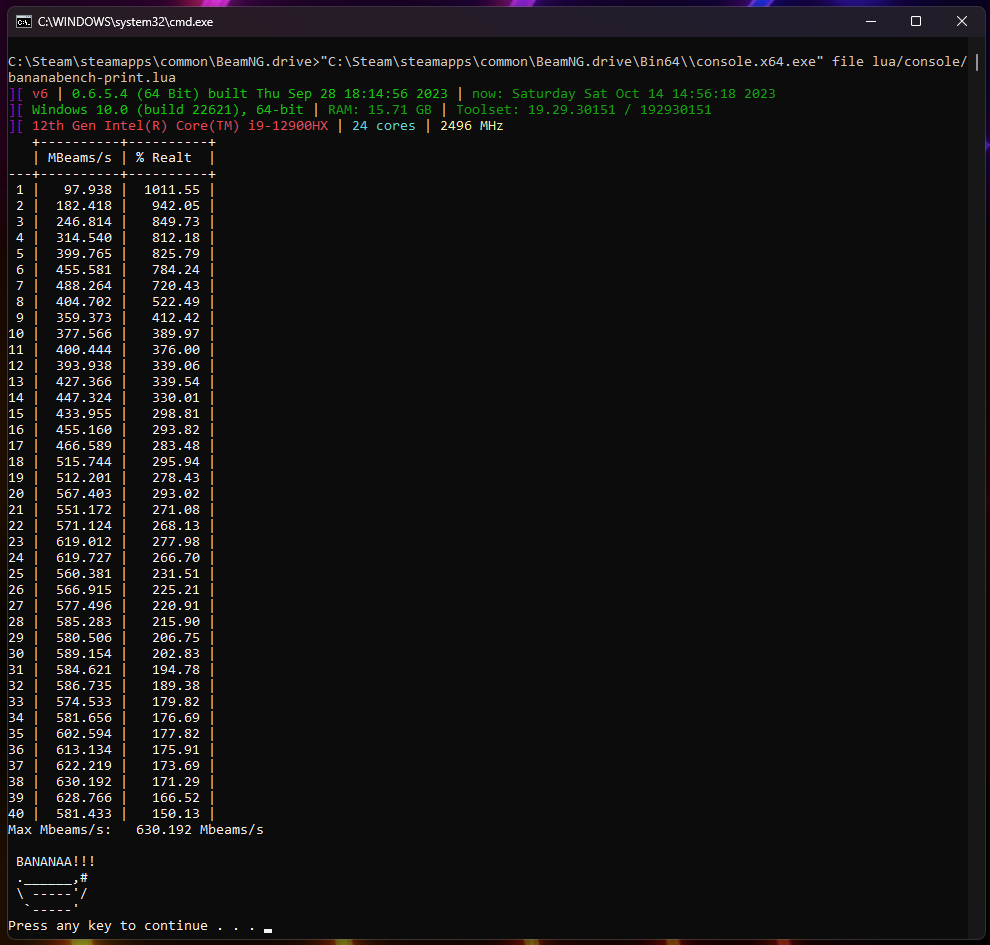The image size is (990, 945).
Task: Click the RAM: 15.71 GB text
Action: [x=379, y=110]
